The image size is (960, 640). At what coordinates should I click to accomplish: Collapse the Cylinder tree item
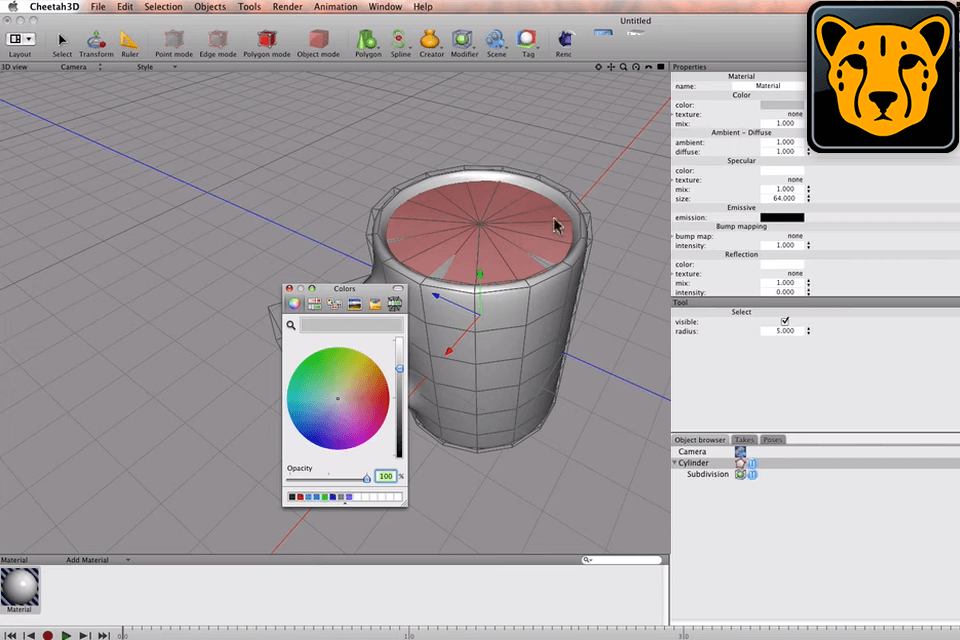coord(675,463)
